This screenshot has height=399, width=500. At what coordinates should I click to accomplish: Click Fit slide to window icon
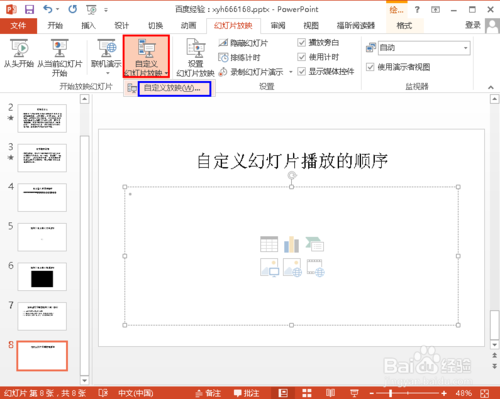[485, 393]
